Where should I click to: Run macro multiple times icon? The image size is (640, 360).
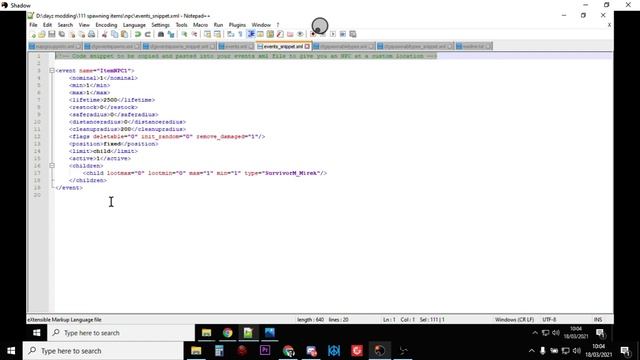click(342, 34)
